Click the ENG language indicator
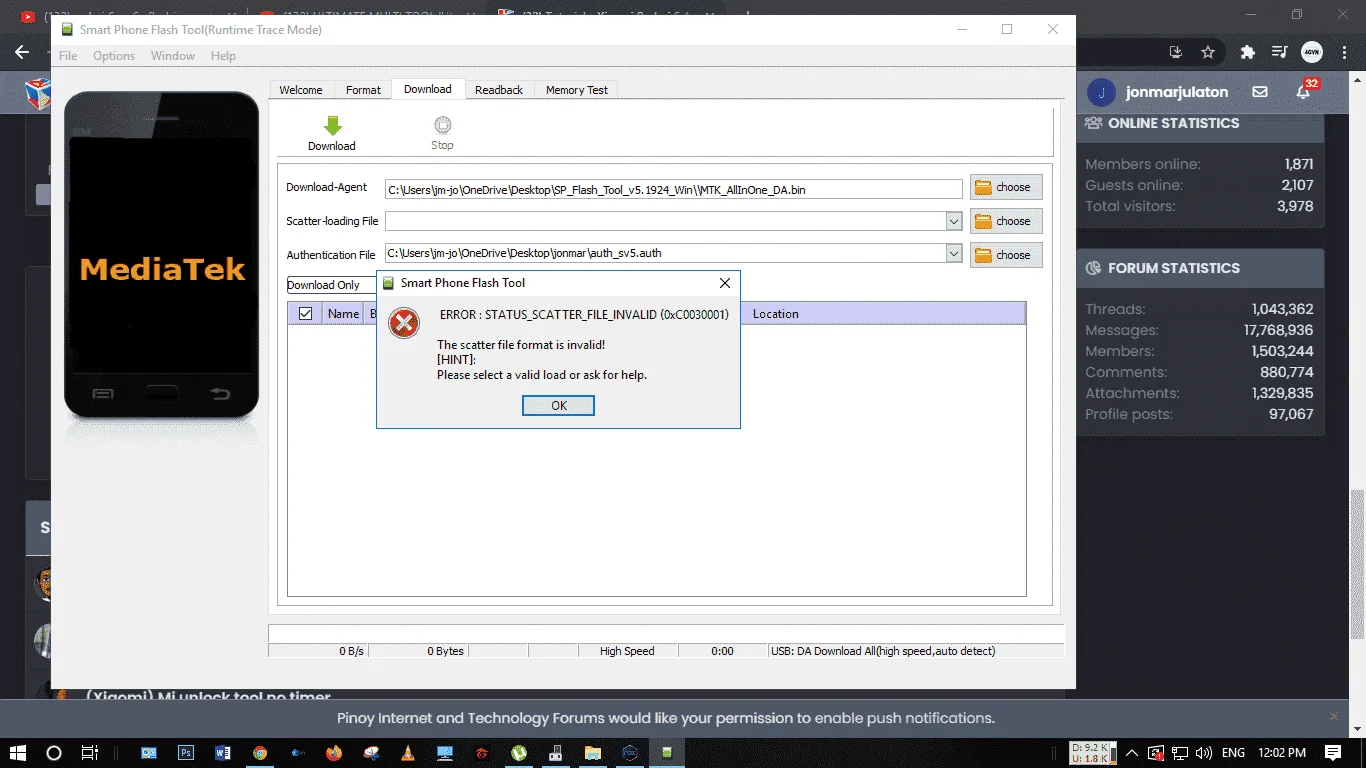The width and height of the screenshot is (1366, 768). click(x=1234, y=753)
